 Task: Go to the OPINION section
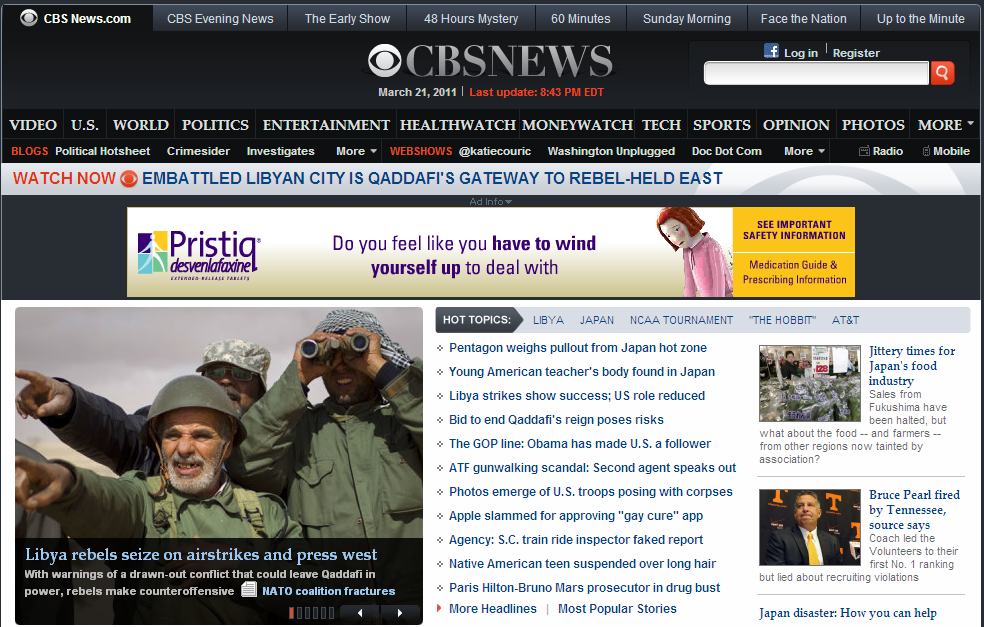796,125
